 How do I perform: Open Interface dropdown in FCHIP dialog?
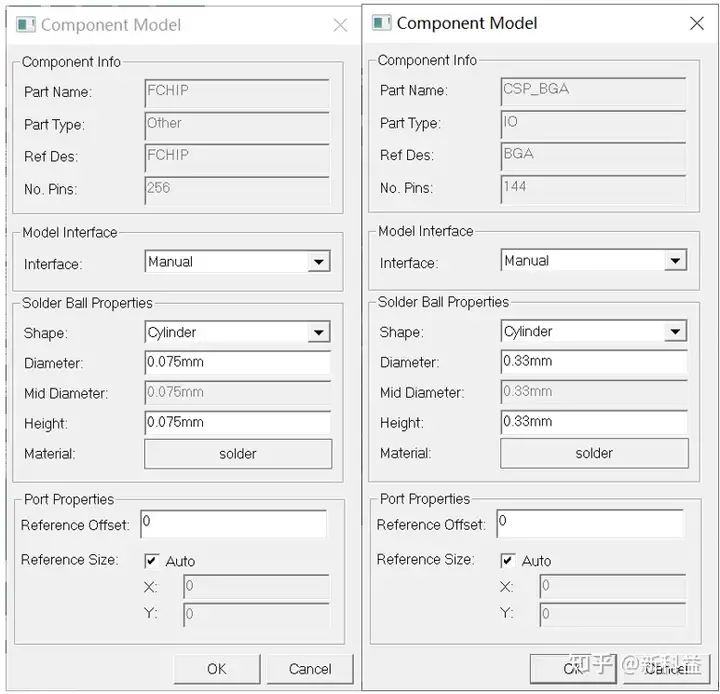(319, 262)
